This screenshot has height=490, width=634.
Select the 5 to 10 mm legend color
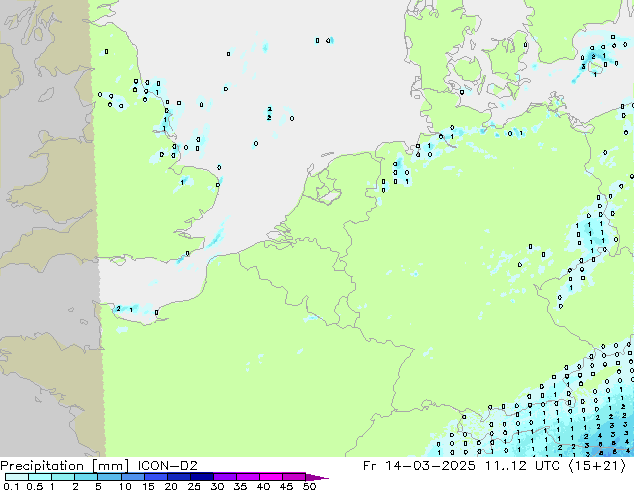tap(109, 477)
